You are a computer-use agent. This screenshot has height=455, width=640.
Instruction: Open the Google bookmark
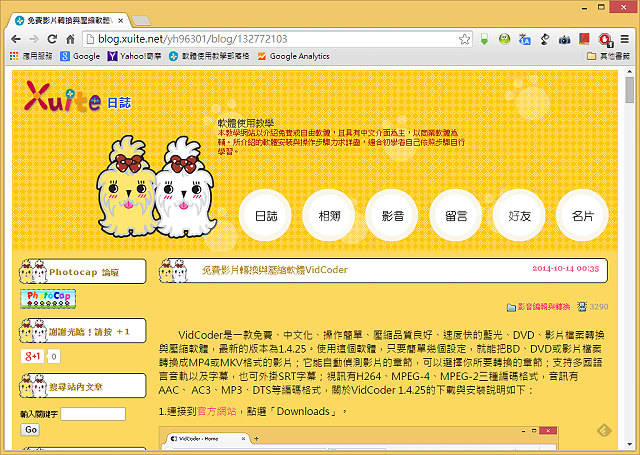[80, 56]
